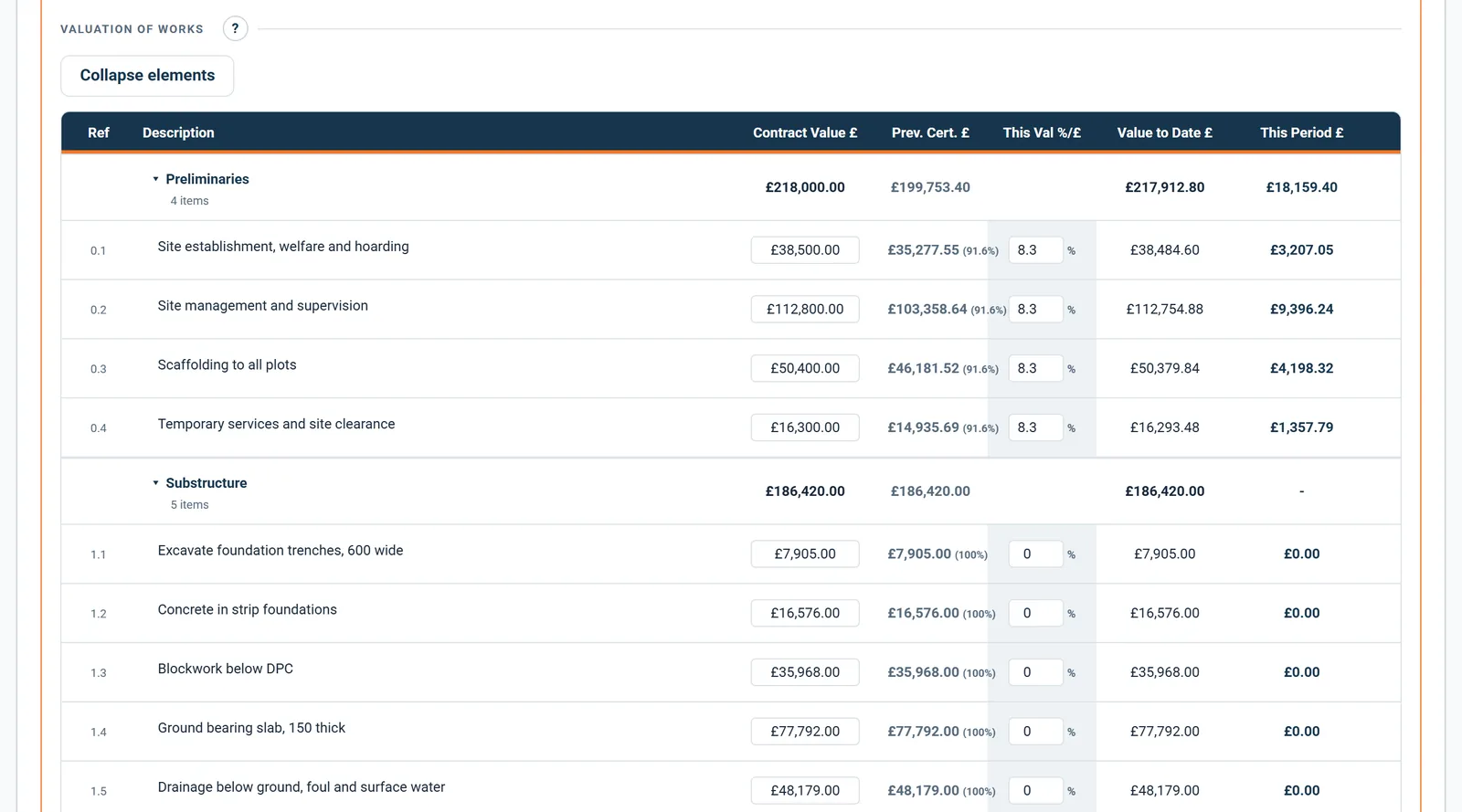Set This Val percent for Excavate foundation trenches
The width and height of the screenshot is (1462, 812).
point(1036,554)
